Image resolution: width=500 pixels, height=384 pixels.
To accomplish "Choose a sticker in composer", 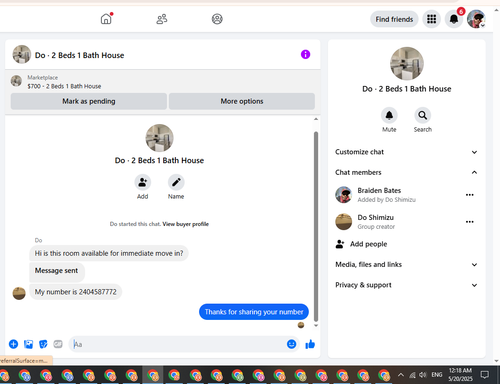I will [x=43, y=344].
